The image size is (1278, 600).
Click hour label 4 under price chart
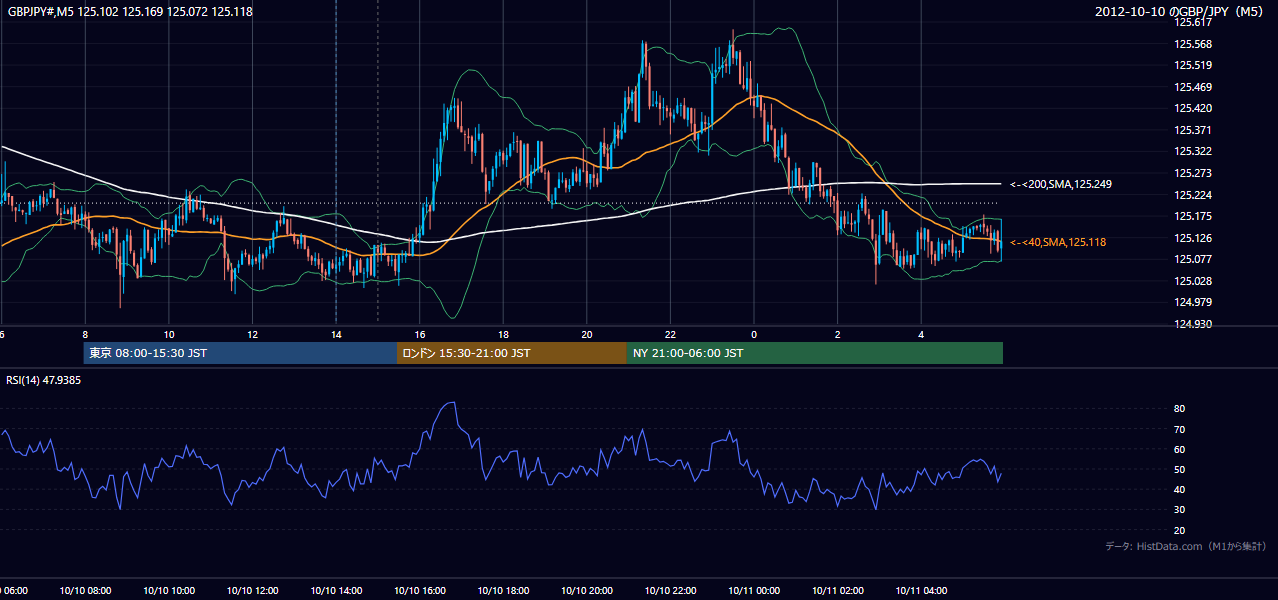click(921, 335)
